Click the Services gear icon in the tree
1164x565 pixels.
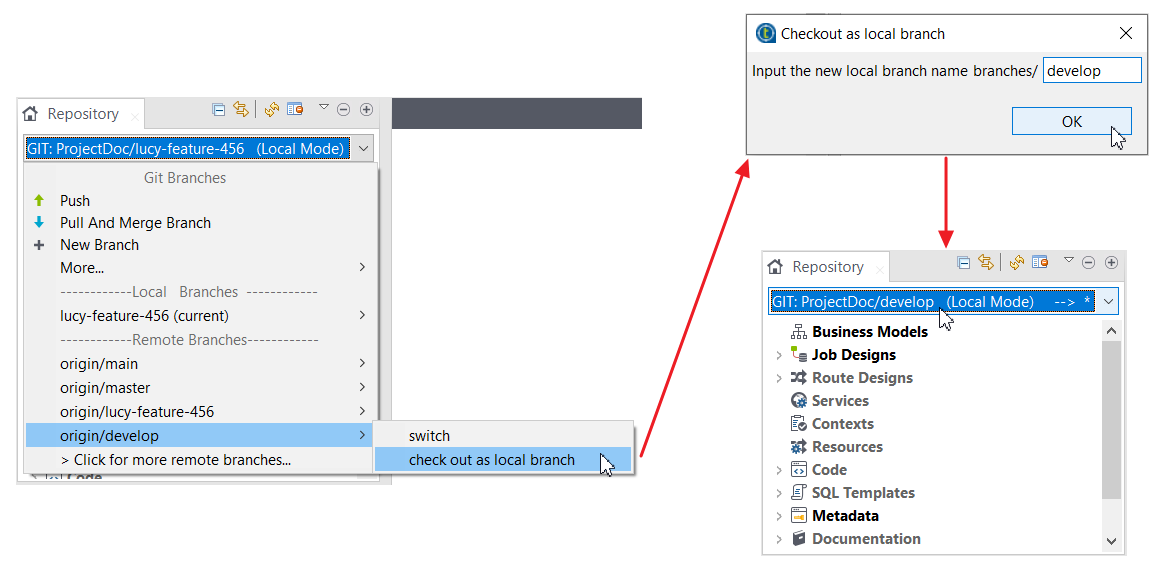[x=799, y=400]
